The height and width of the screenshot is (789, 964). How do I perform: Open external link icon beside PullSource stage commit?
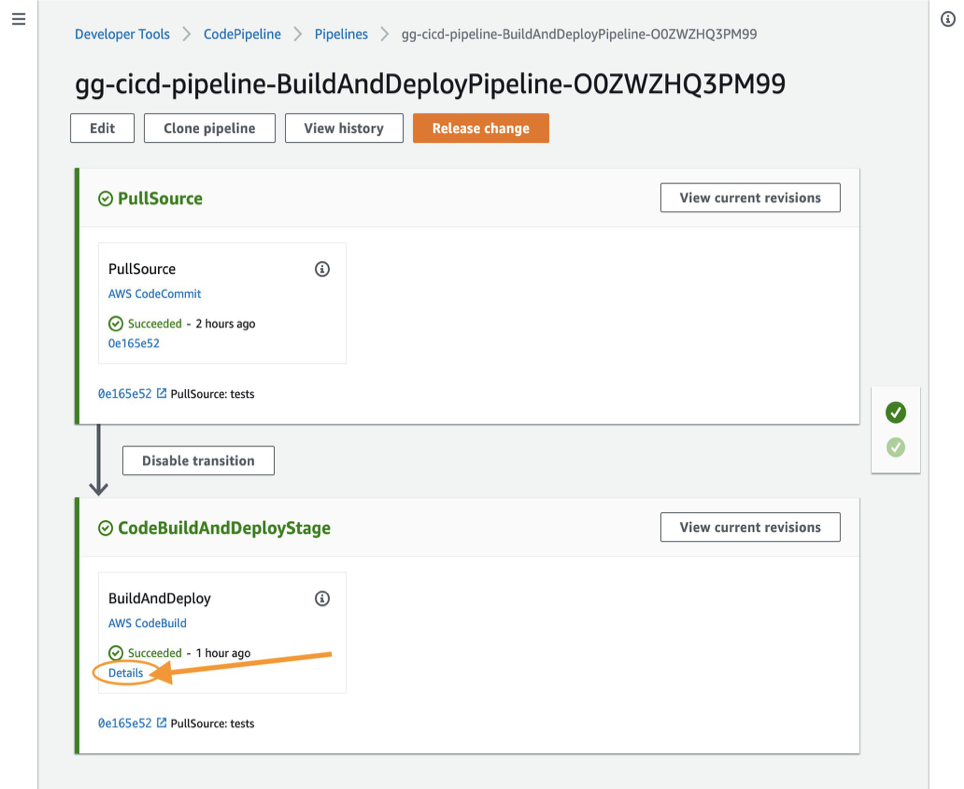[161, 393]
